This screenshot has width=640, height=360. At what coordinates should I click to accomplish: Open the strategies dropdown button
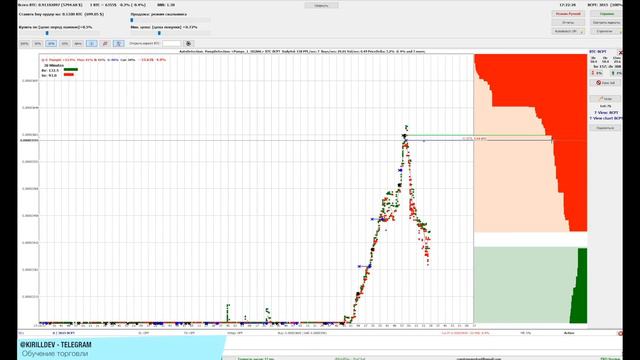607,31
